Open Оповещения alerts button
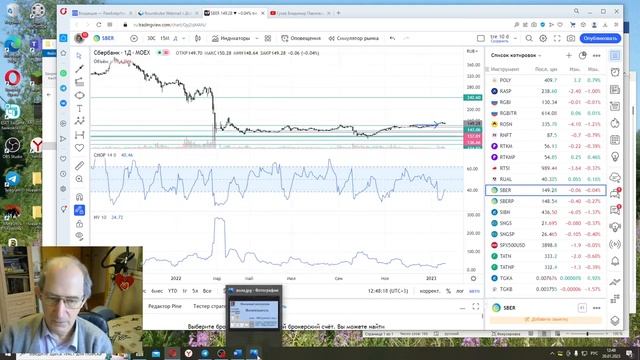 tap(301, 38)
